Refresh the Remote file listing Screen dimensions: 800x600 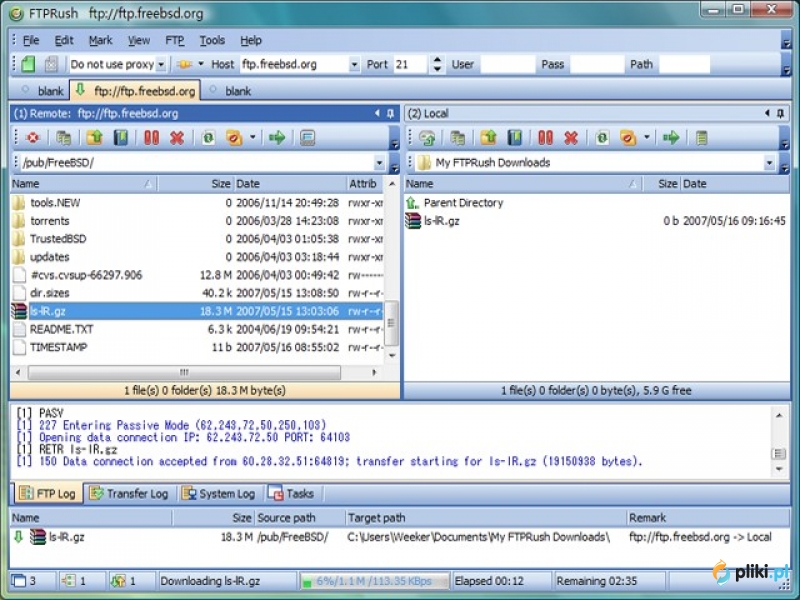coord(208,138)
